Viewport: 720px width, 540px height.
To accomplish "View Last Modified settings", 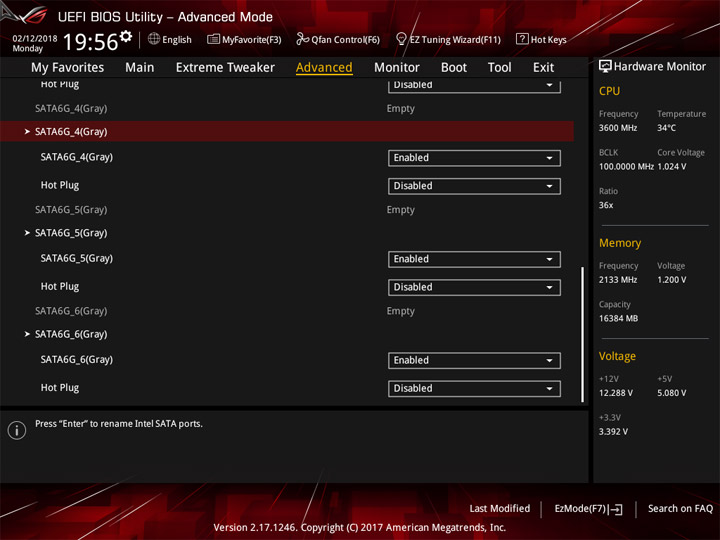I will coord(500,508).
